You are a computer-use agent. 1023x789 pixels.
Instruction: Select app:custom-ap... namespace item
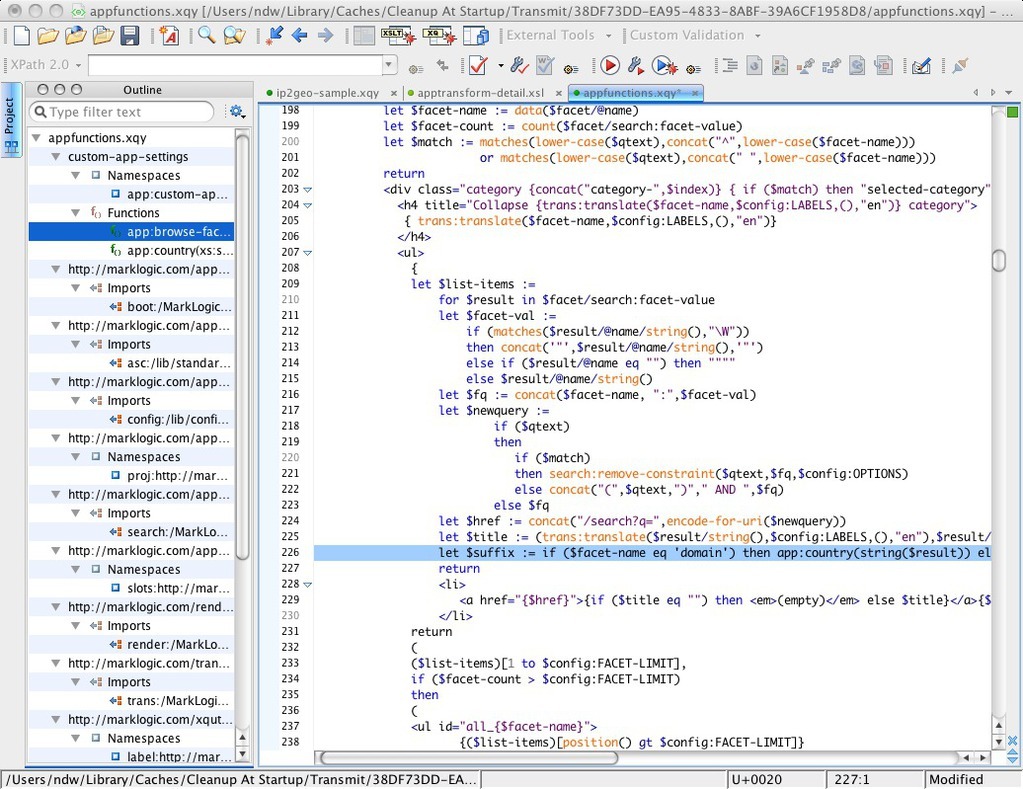[131, 194]
